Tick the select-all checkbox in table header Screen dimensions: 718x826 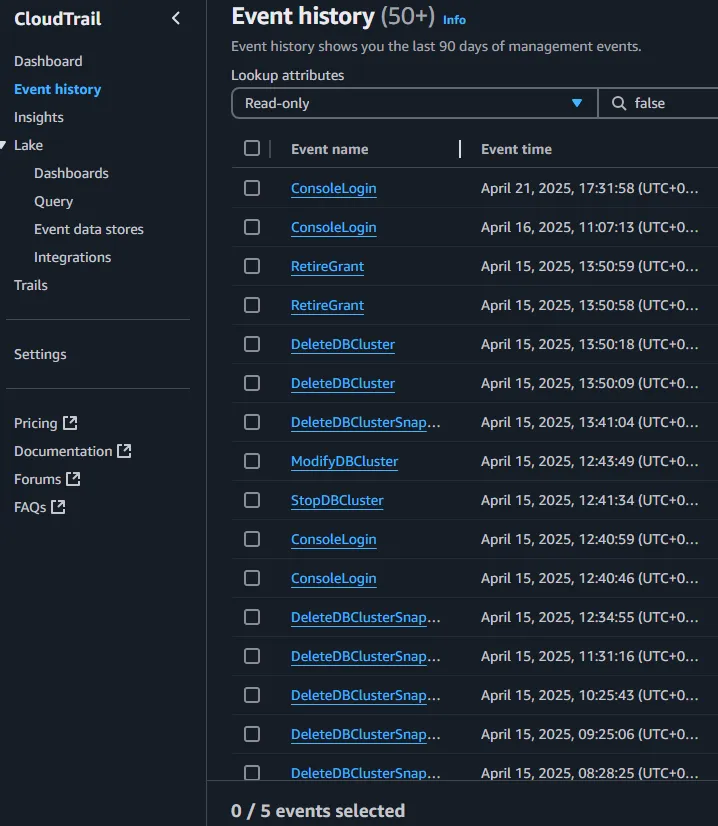point(252,149)
